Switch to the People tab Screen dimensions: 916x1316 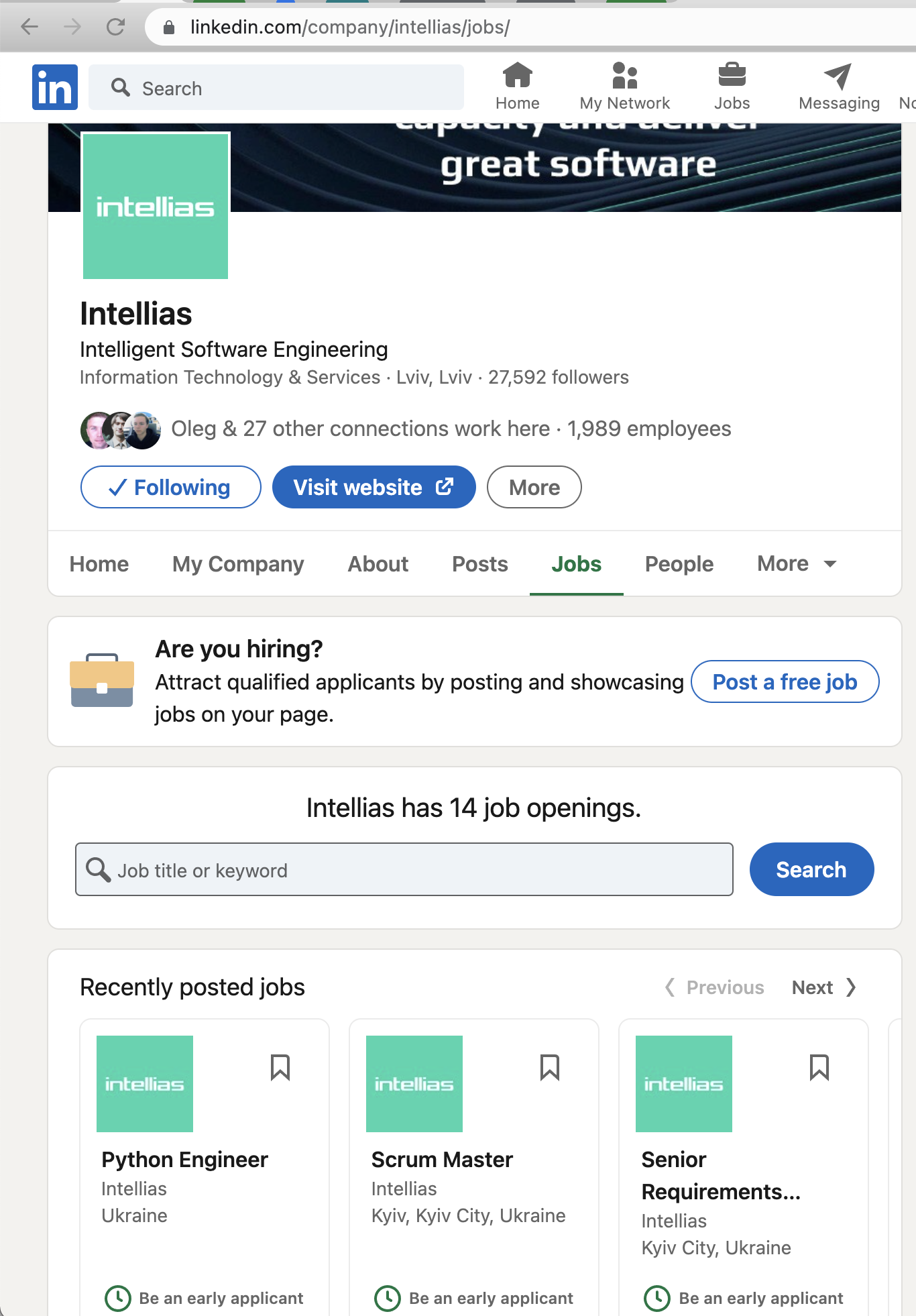tap(679, 563)
